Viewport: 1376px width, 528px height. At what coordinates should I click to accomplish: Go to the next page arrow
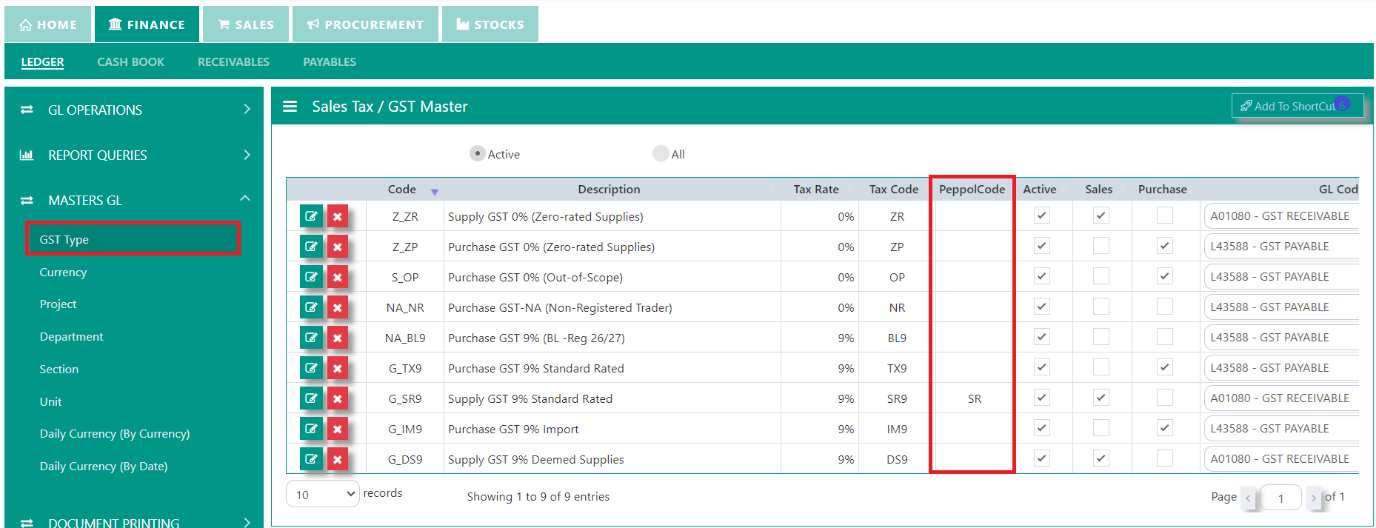coord(1314,497)
